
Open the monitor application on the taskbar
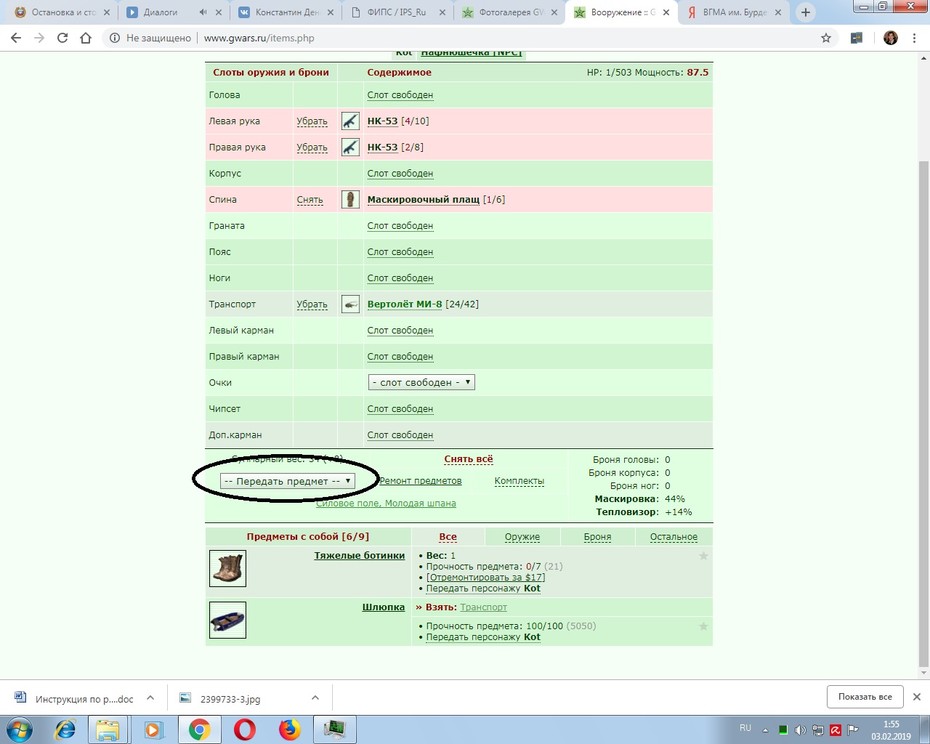point(335,730)
